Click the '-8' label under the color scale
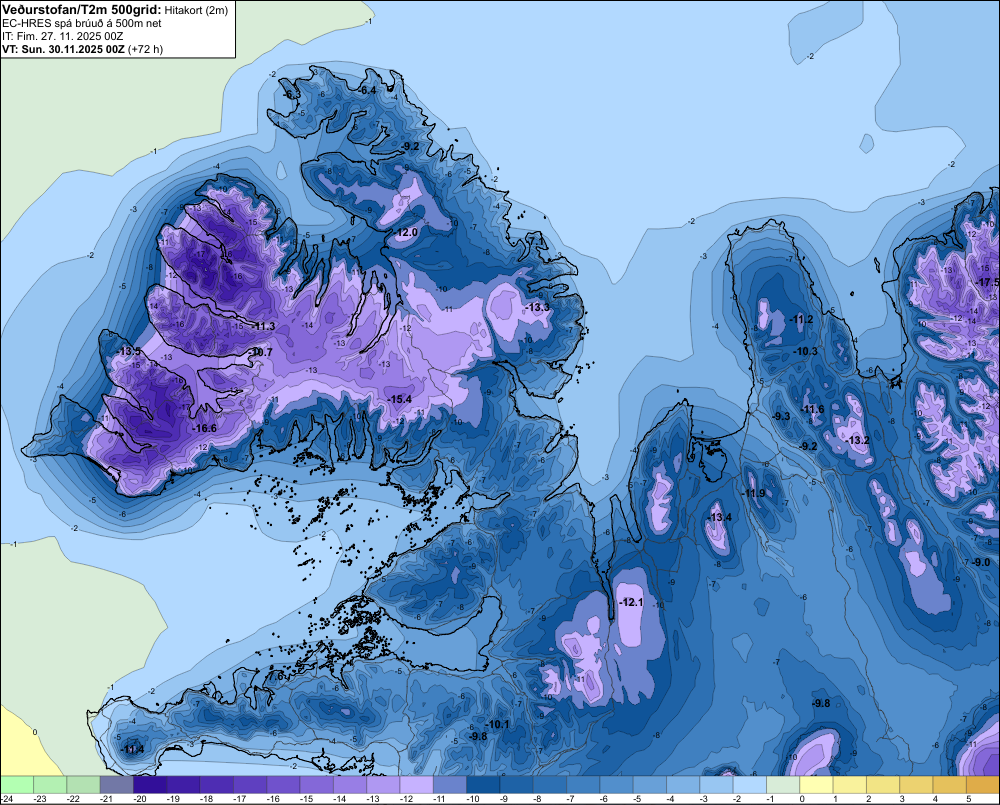This screenshot has width=1000, height=805. coord(537,799)
